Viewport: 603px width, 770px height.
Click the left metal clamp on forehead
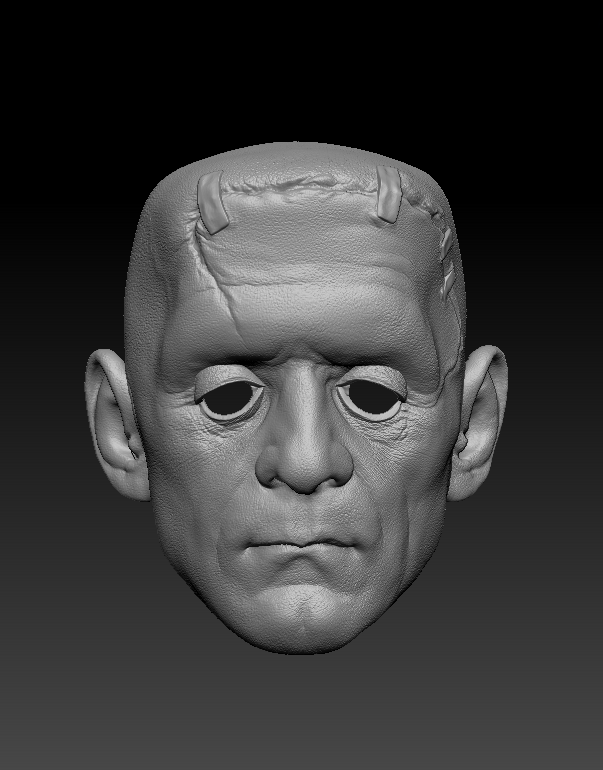212,202
